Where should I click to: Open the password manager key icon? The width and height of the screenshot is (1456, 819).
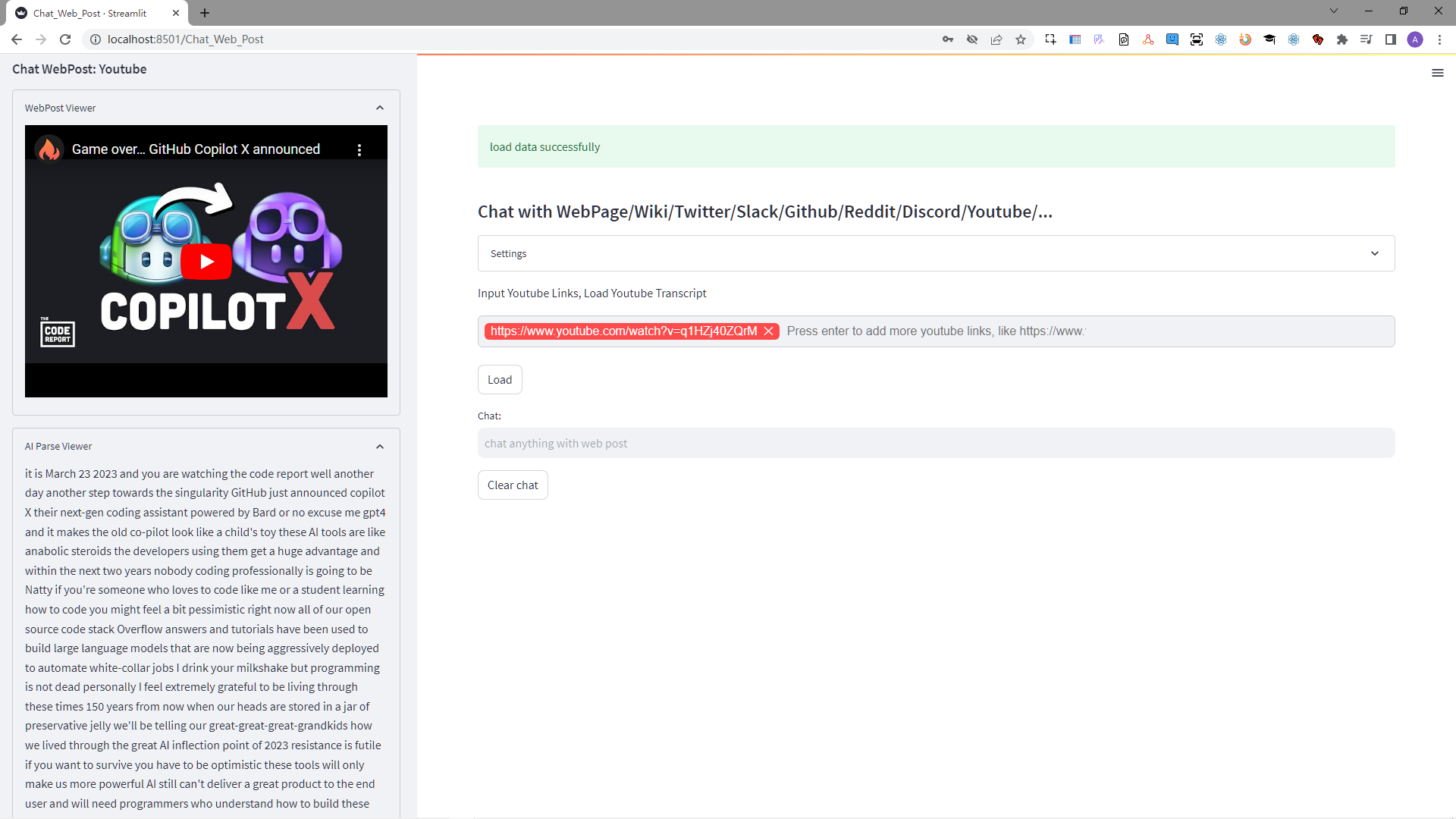click(x=947, y=39)
